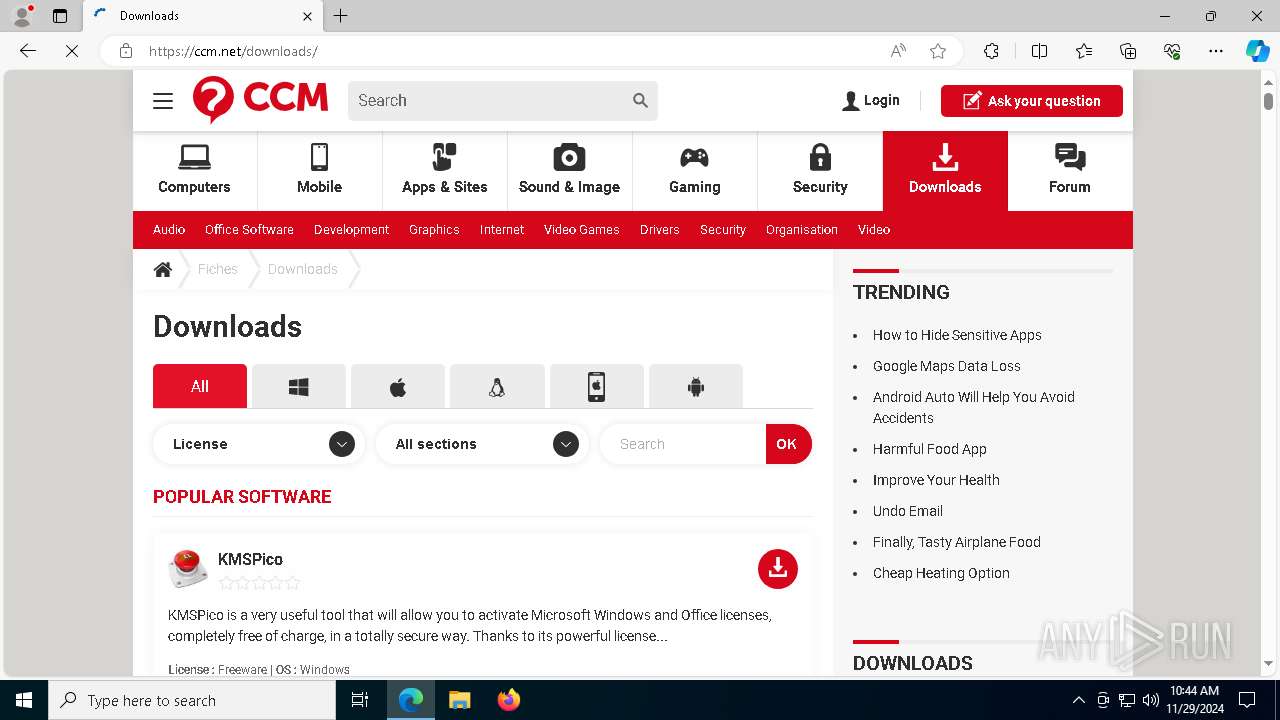Screen dimensions: 1280x720
Task: Open the Security category with lock icon
Action: [x=820, y=170]
